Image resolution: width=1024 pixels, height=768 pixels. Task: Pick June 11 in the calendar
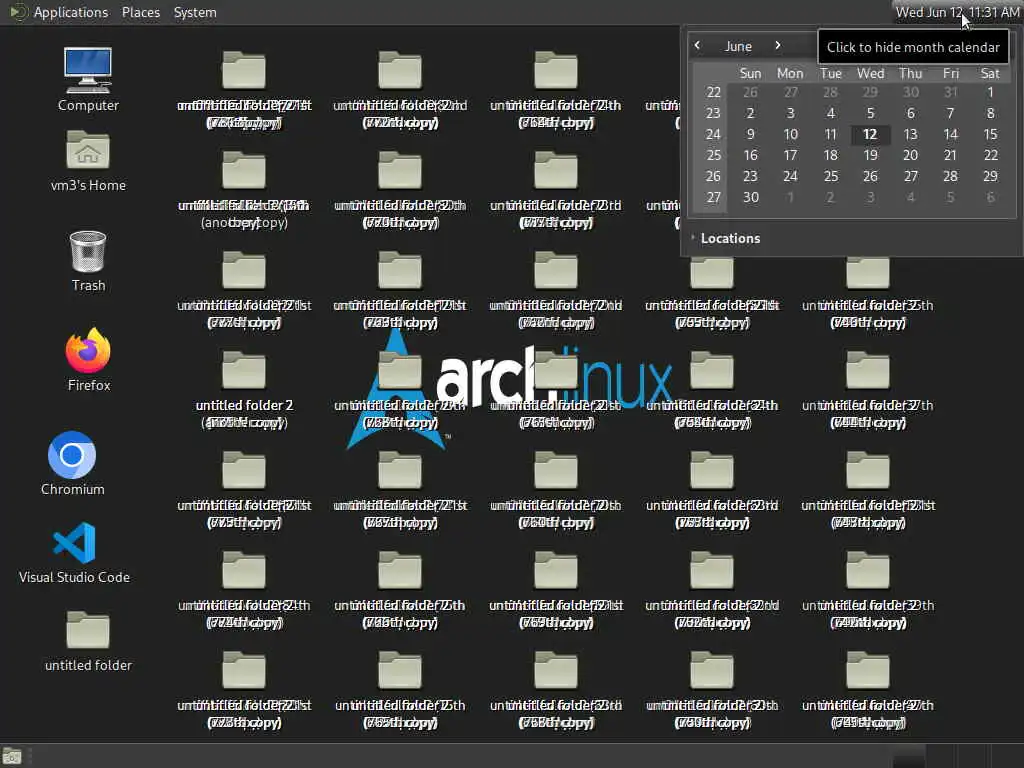click(830, 134)
